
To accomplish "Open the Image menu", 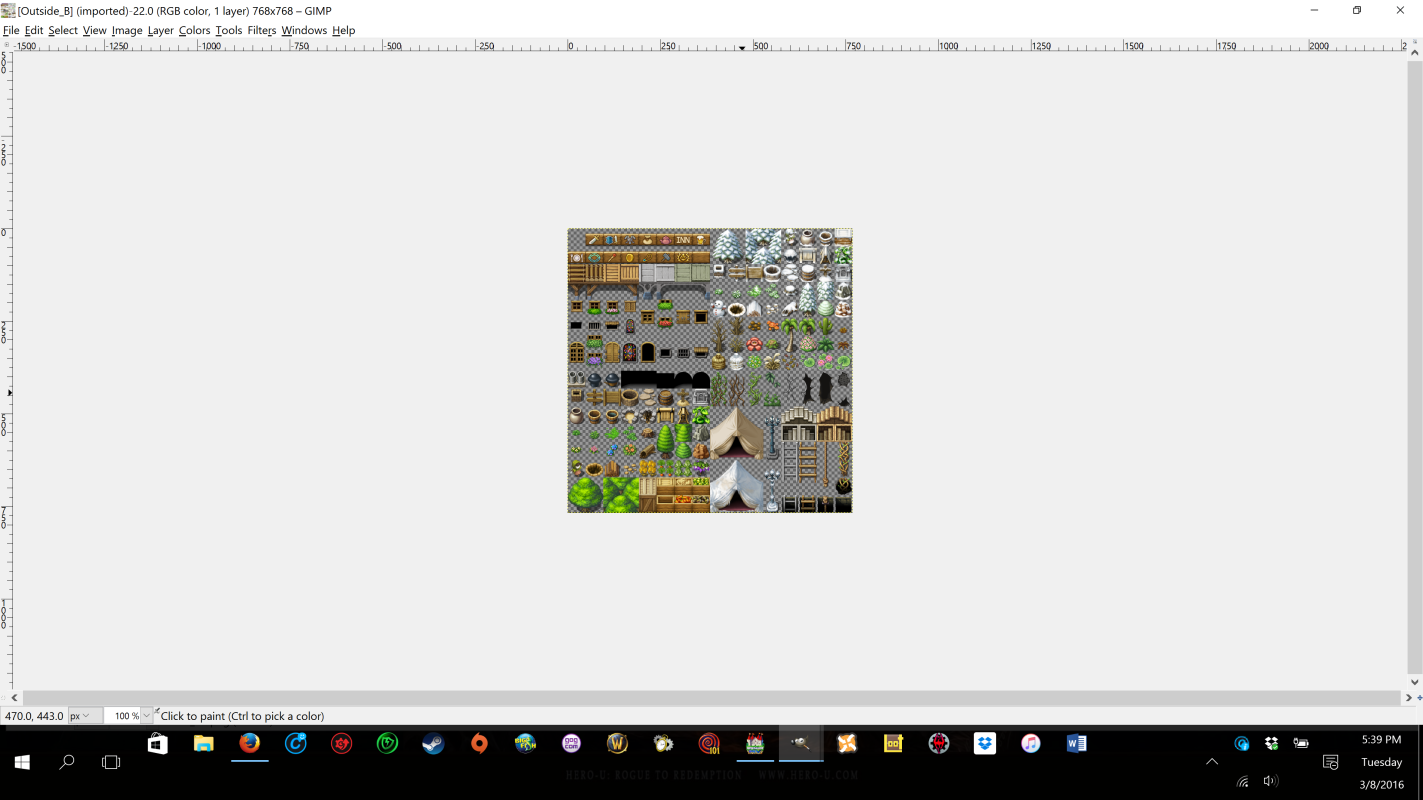I will [127, 30].
